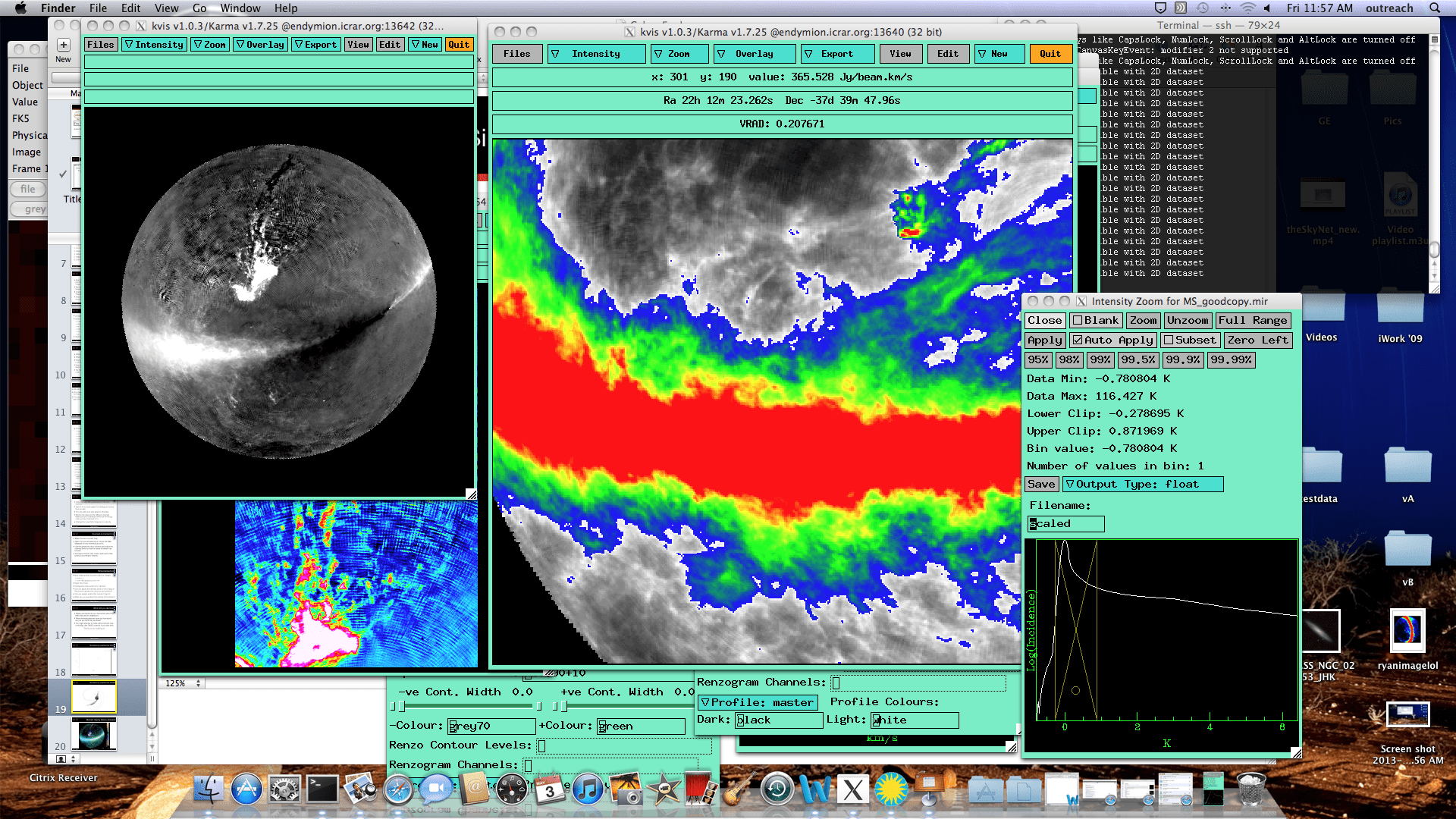The height and width of the screenshot is (819, 1456).
Task: Open Terminal icon in the dock
Action: 322,789
